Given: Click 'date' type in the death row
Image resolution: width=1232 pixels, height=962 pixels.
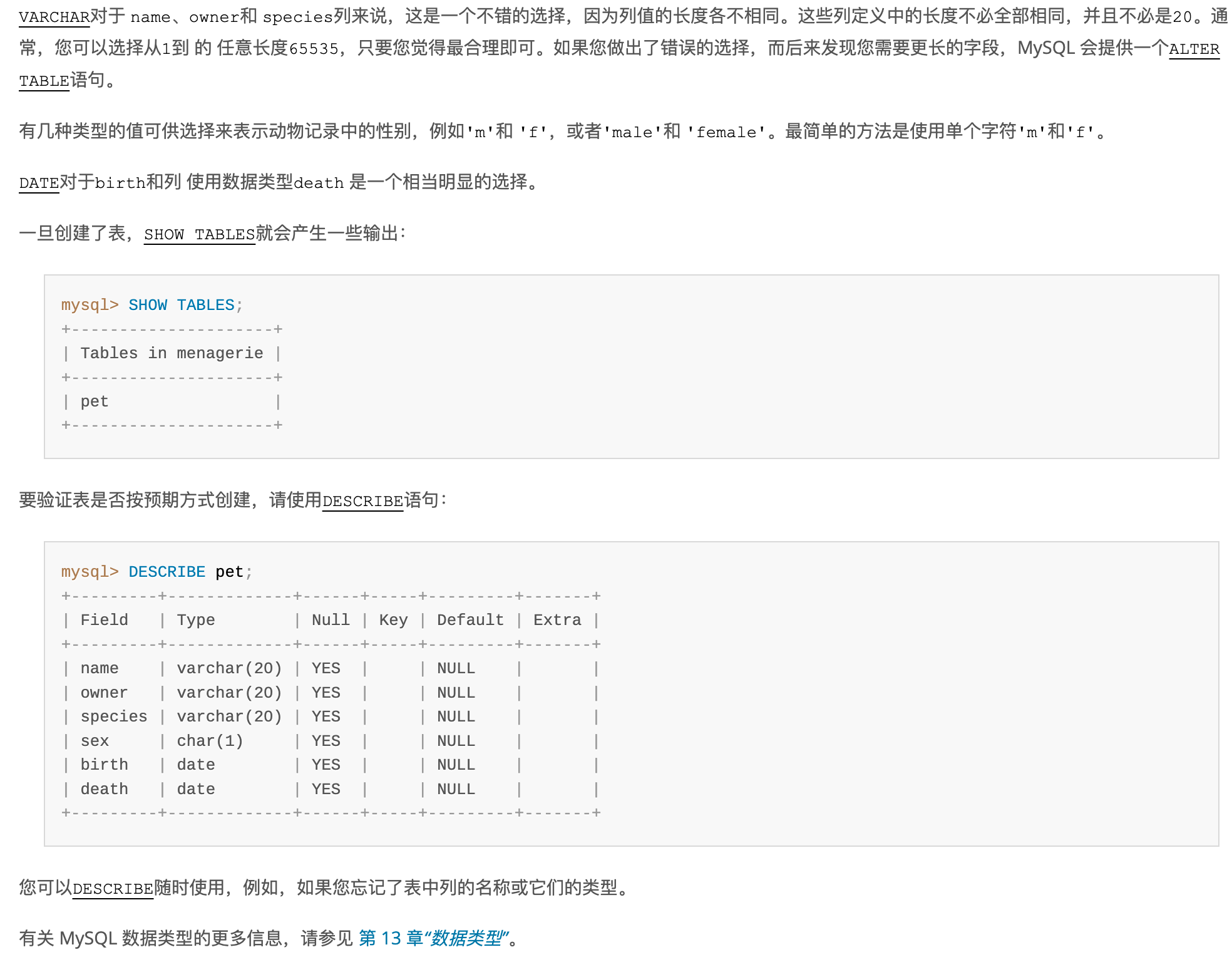Looking at the screenshot, I should (x=196, y=789).
